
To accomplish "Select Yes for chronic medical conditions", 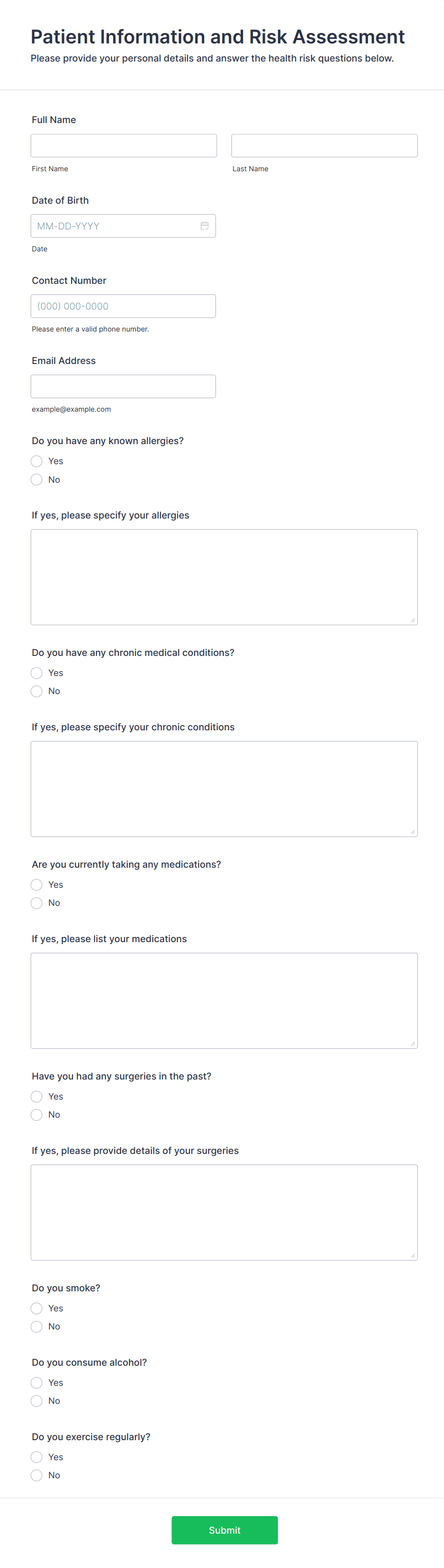I will tap(37, 673).
